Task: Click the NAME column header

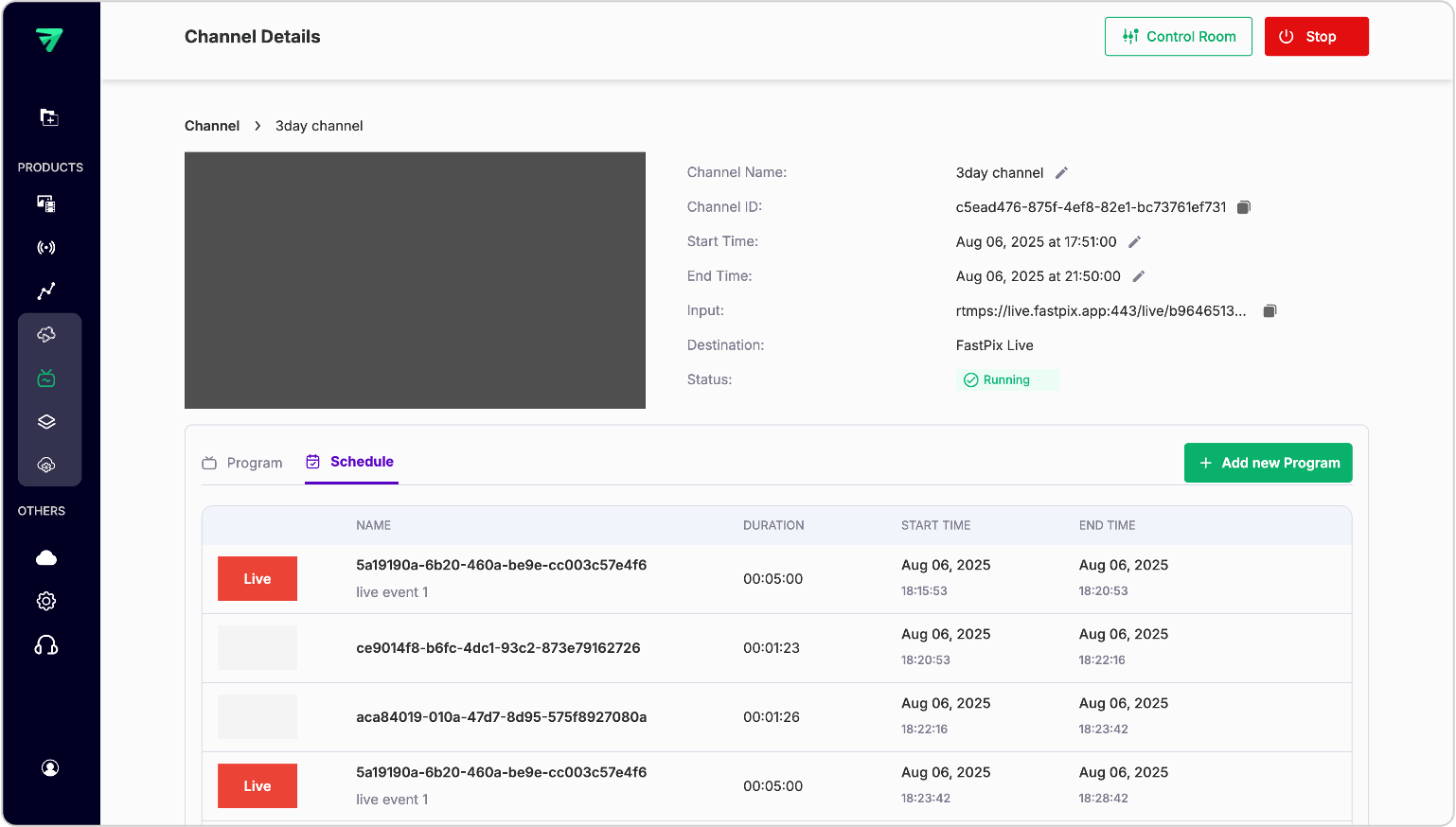Action: [374, 525]
